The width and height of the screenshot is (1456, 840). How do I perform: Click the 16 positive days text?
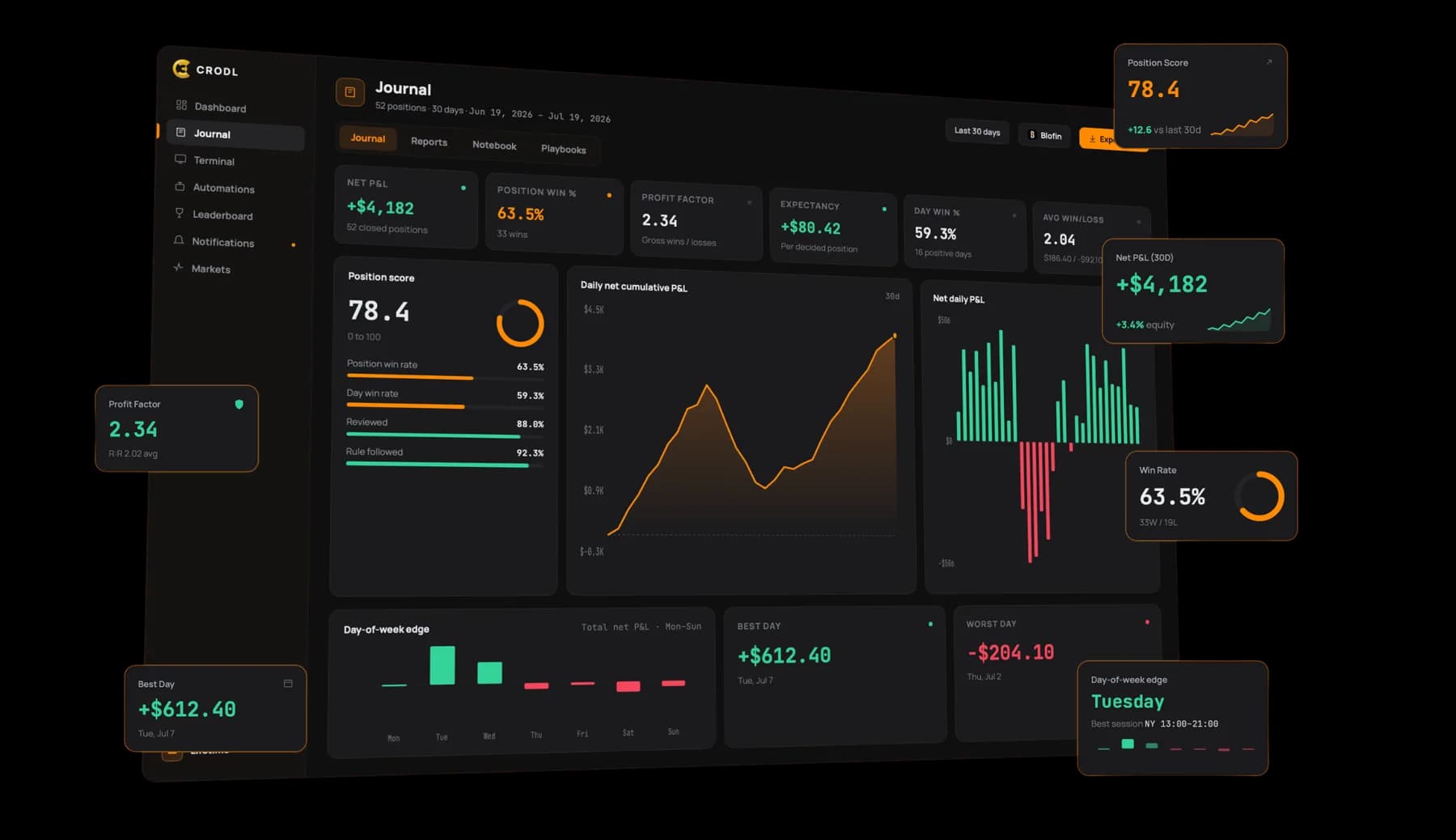pyautogui.click(x=942, y=253)
